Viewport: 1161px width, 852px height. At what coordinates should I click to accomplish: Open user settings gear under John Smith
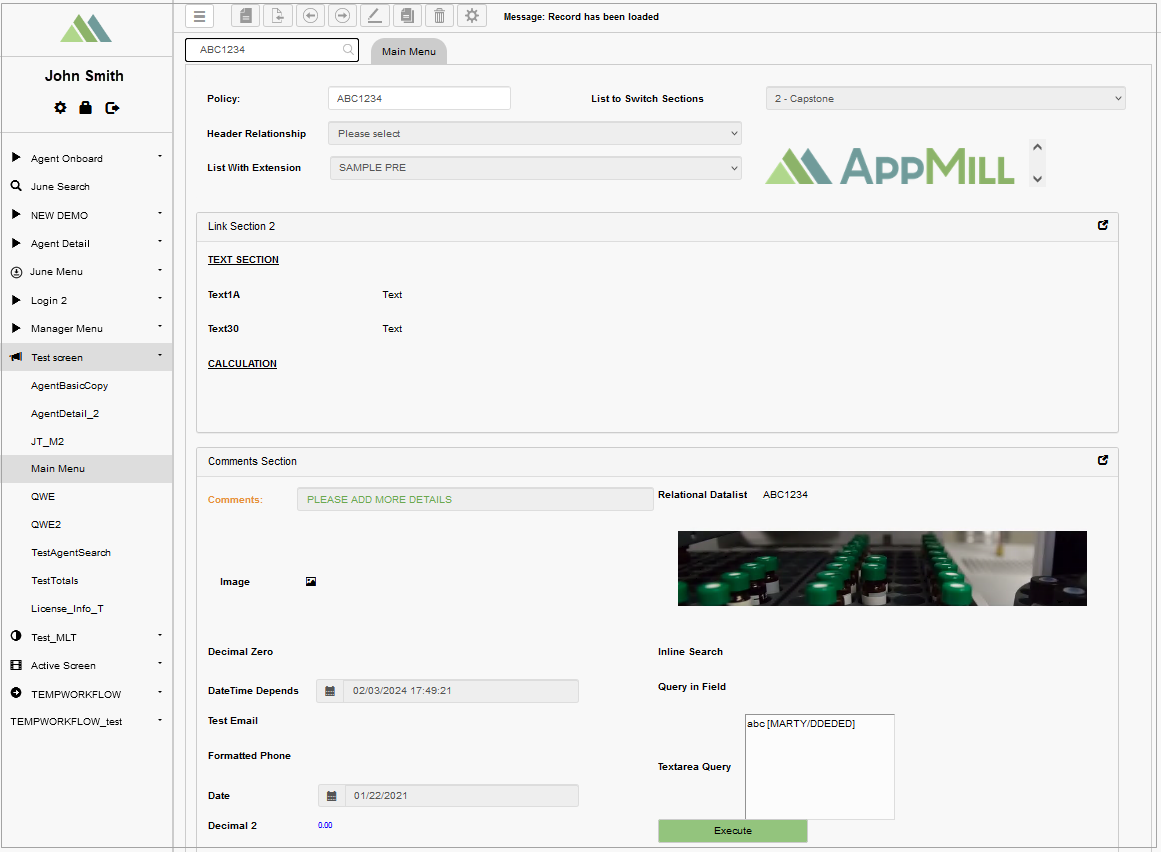click(x=60, y=108)
